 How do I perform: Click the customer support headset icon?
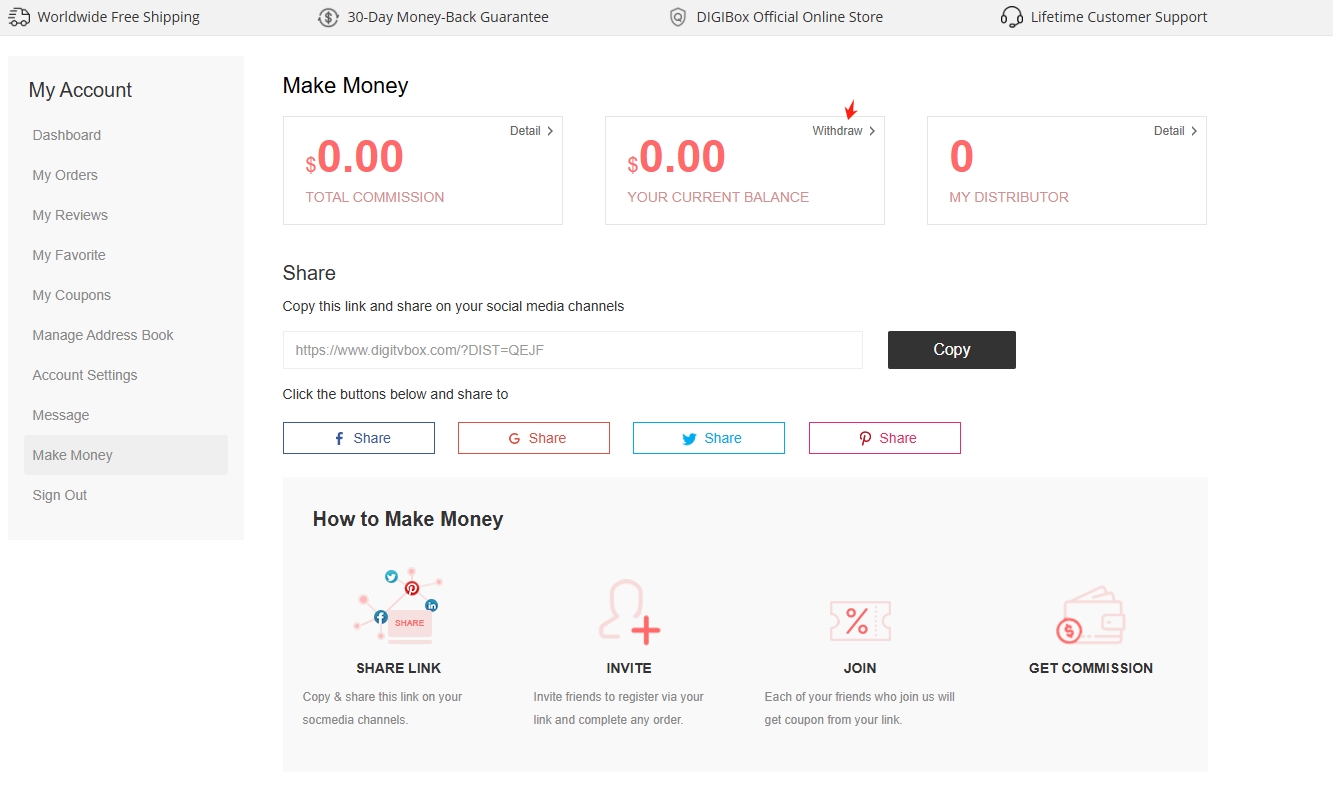[x=1012, y=17]
